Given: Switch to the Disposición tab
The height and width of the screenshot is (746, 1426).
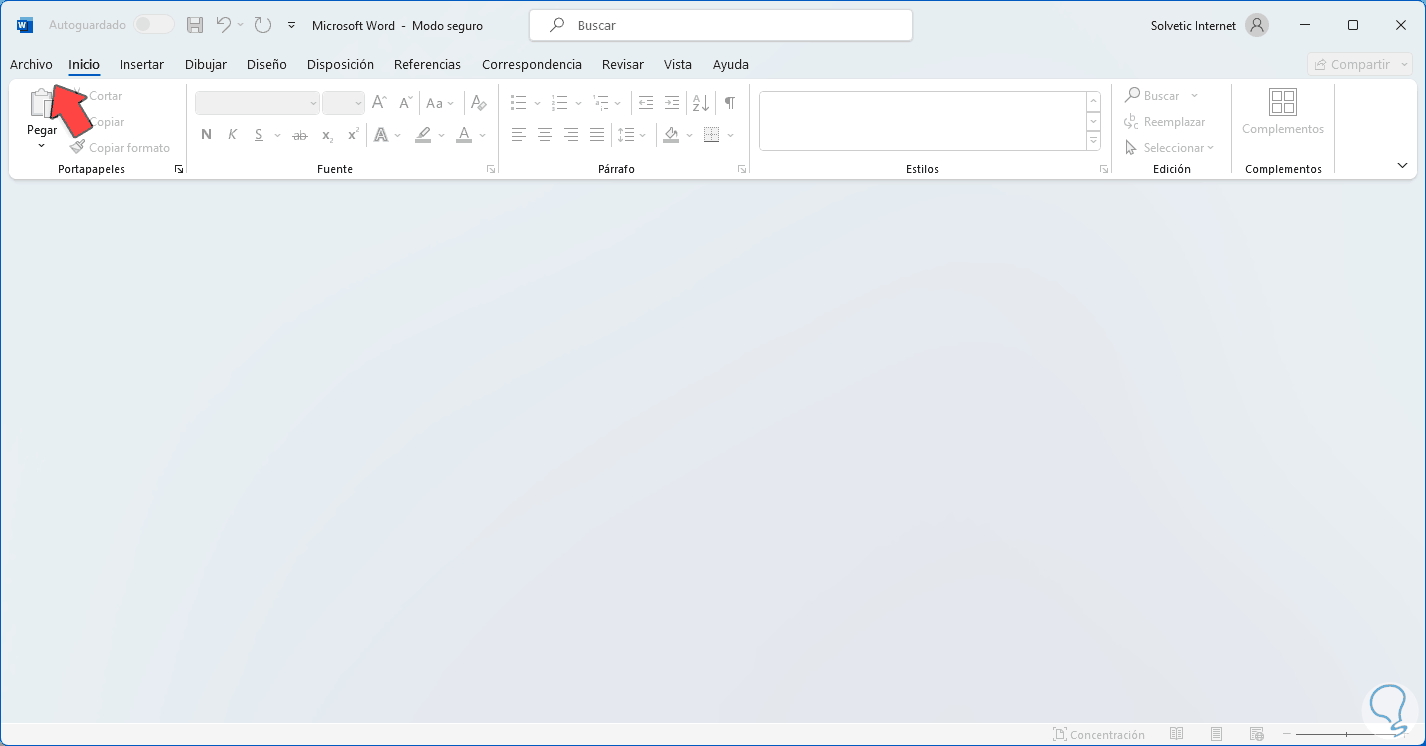Looking at the screenshot, I should [340, 64].
